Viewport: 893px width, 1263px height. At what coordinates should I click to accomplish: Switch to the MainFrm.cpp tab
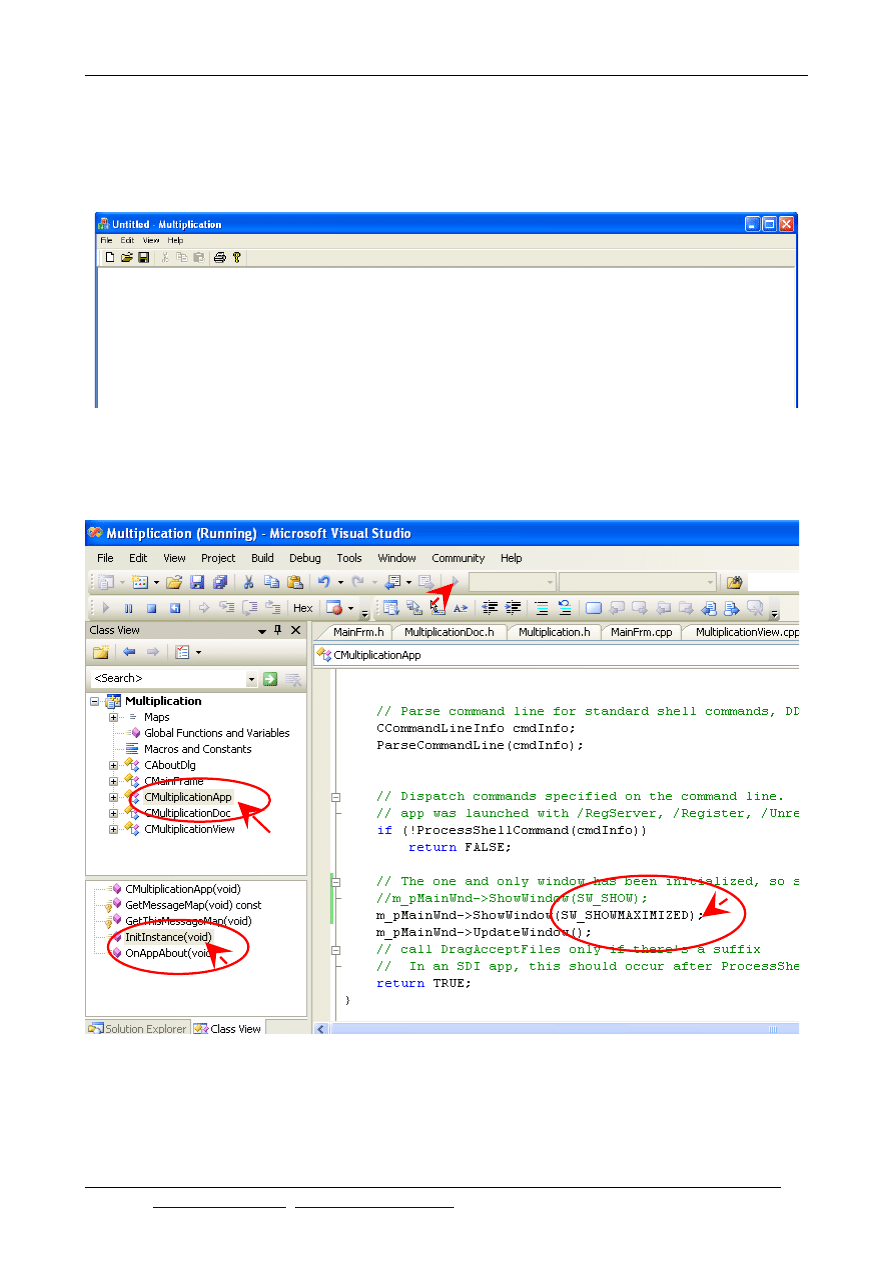(641, 632)
